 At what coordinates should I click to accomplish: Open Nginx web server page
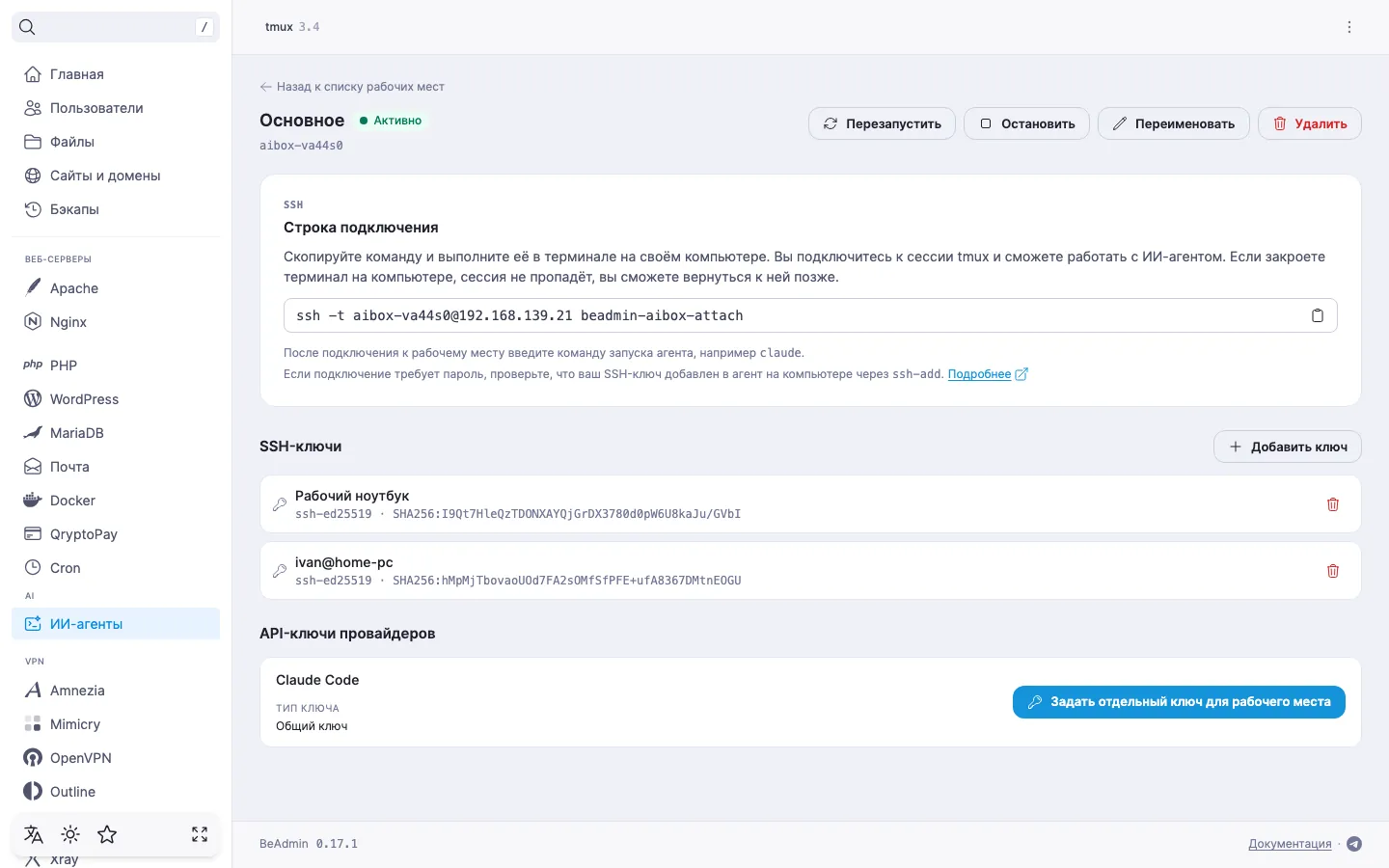point(116,322)
